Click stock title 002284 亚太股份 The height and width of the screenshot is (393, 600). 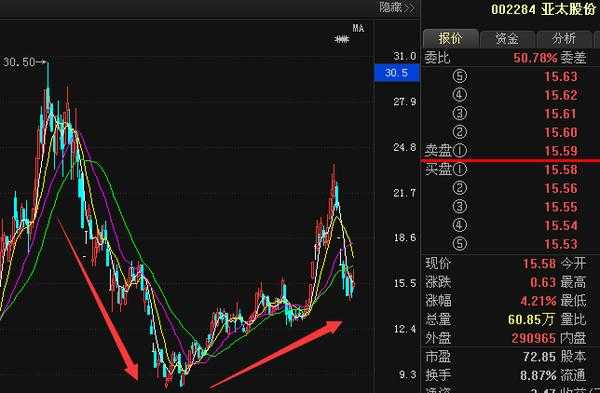pyautogui.click(x=543, y=9)
